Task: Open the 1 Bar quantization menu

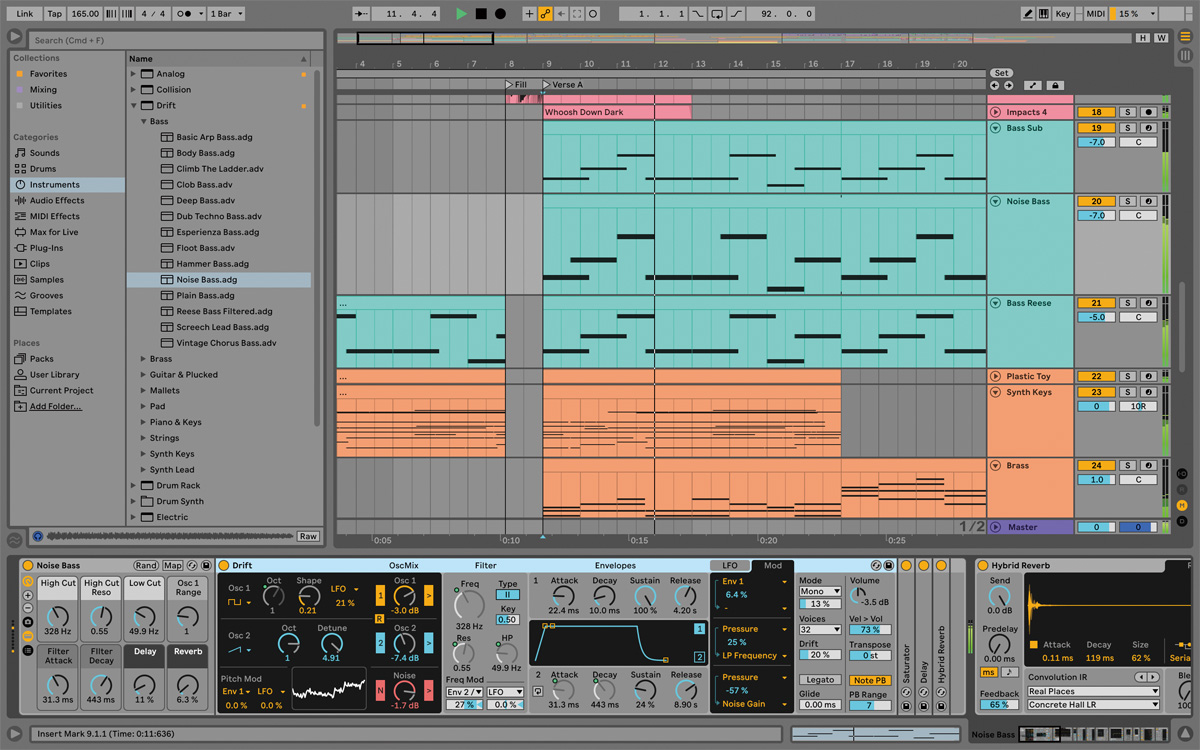Action: tap(225, 14)
